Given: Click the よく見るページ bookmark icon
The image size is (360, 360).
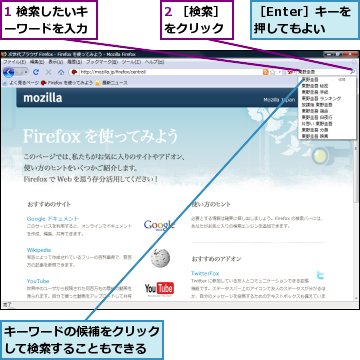Looking at the screenshot, I should coord(5,83).
